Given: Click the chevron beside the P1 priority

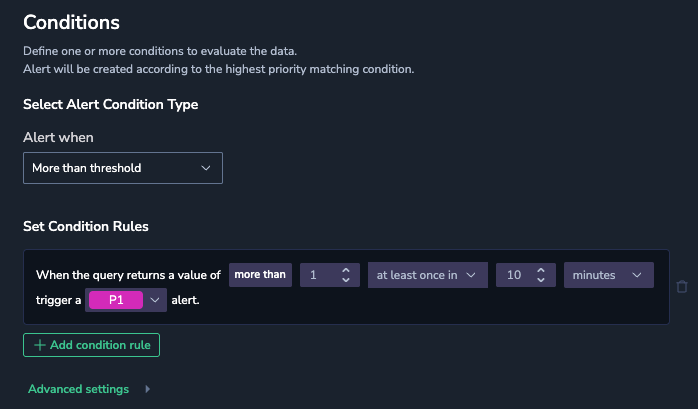Looking at the screenshot, I should (x=155, y=300).
